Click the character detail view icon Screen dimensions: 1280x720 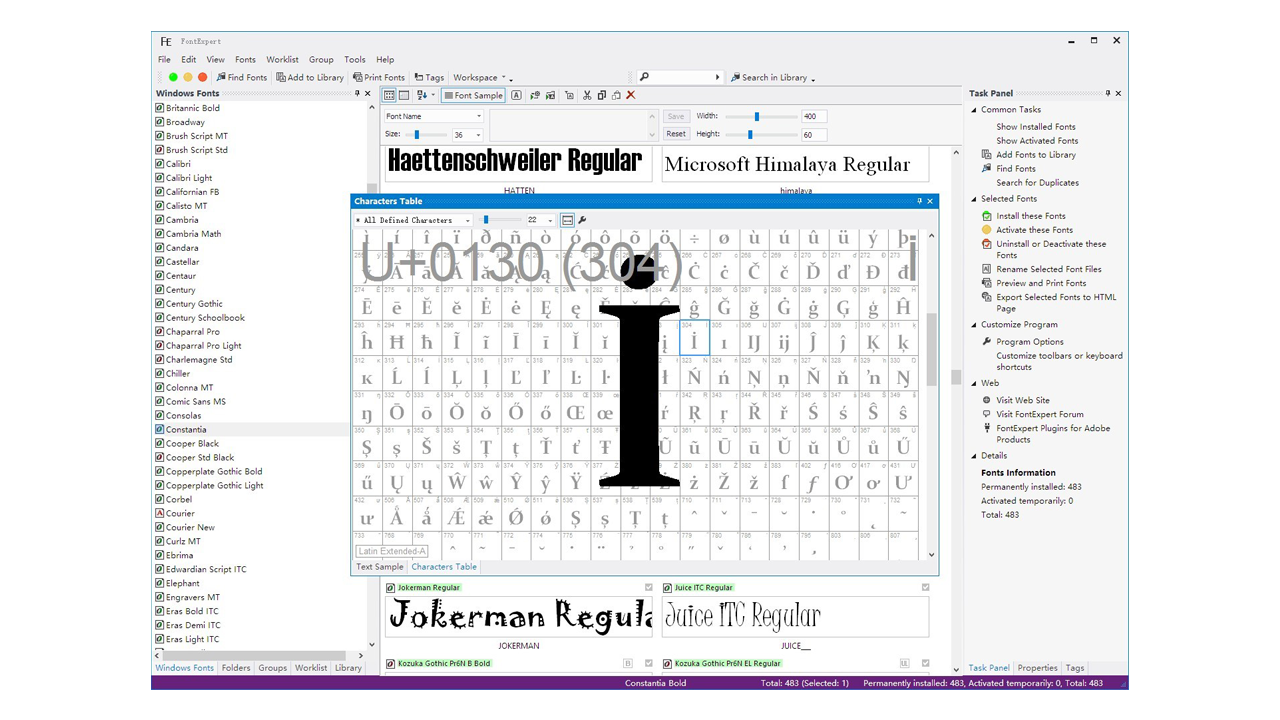(x=567, y=220)
